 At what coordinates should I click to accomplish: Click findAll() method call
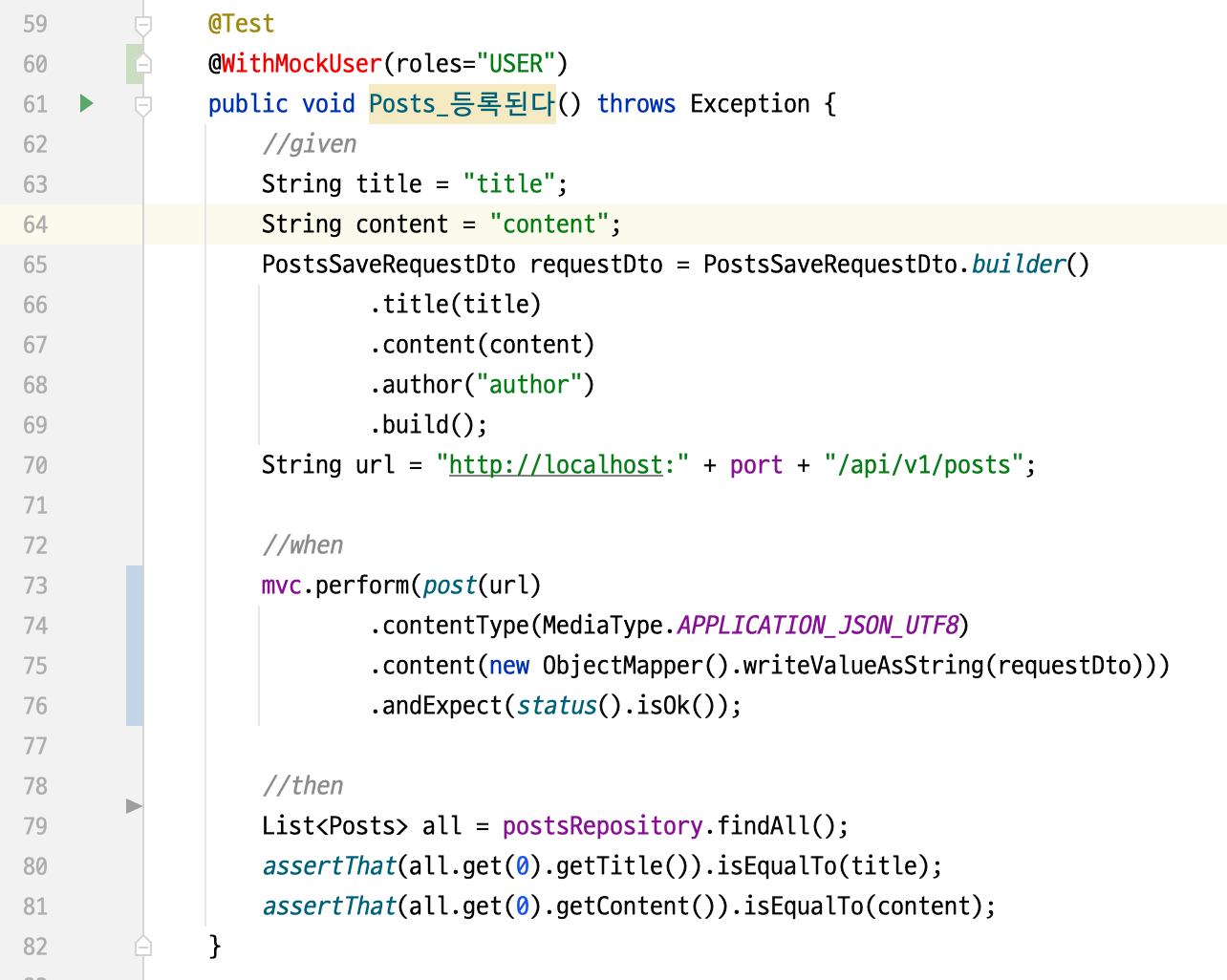[776, 826]
